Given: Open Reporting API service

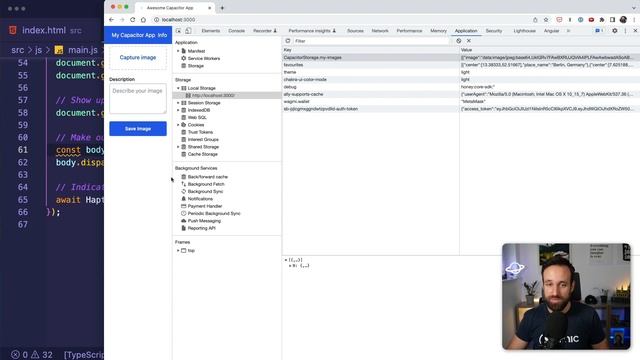Looking at the screenshot, I should 202,228.
